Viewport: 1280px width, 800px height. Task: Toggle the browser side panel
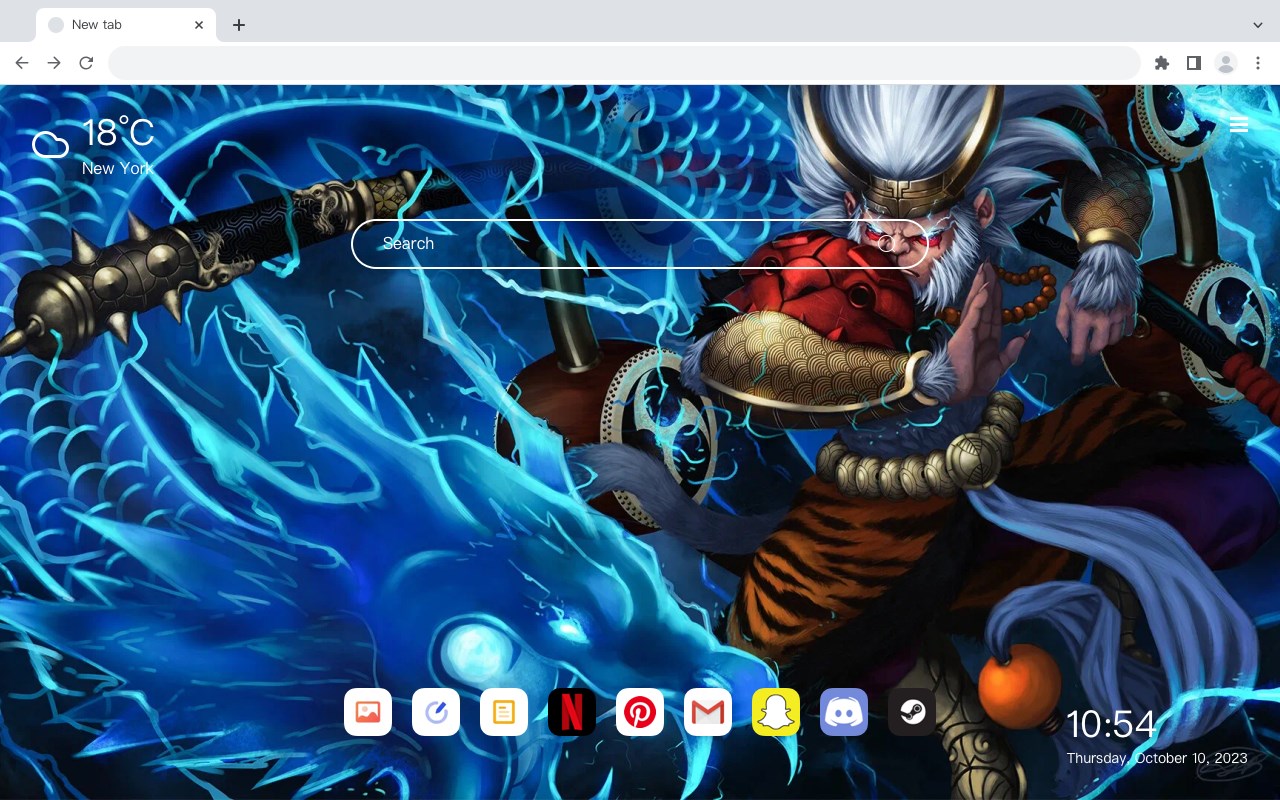1194,63
